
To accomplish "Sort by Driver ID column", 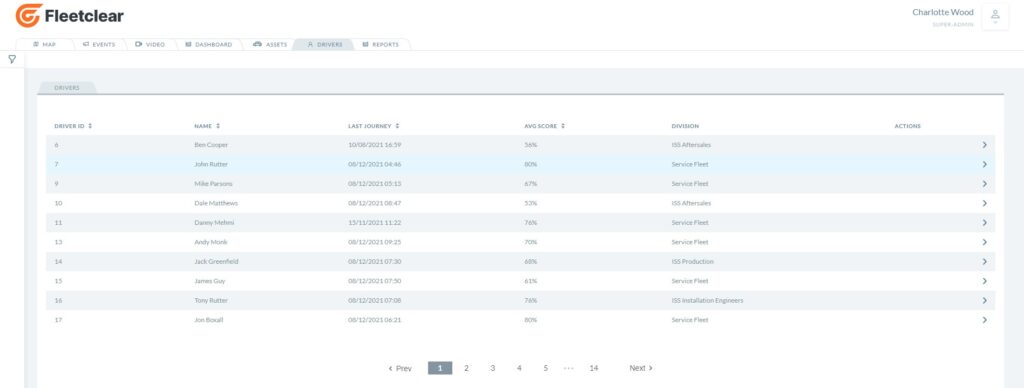I will tap(73, 126).
